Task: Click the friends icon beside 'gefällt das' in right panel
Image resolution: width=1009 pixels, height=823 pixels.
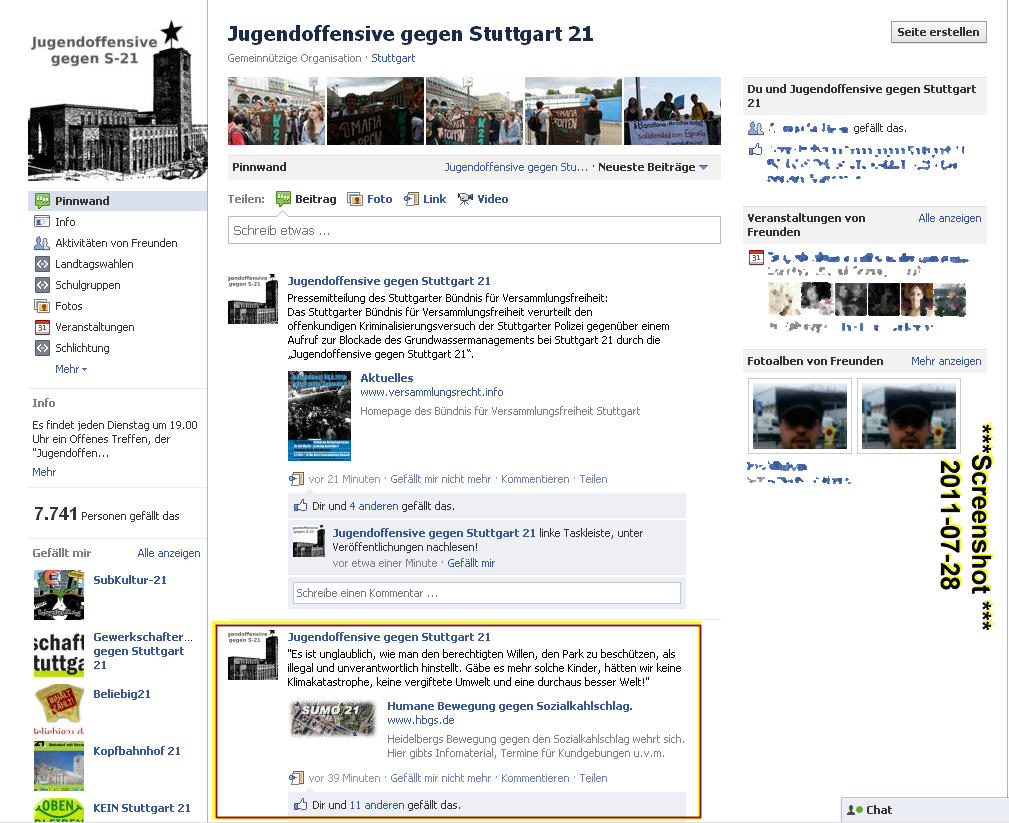Action: [756, 128]
